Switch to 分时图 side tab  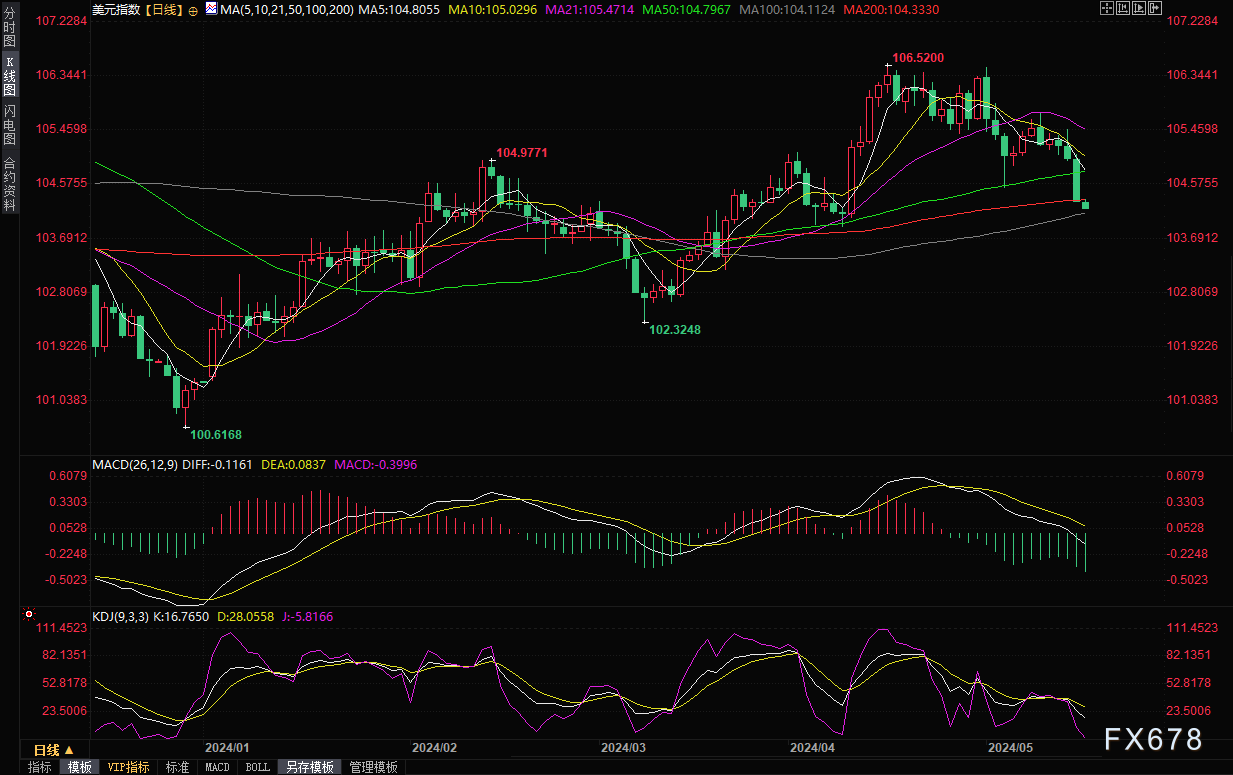click(9, 27)
